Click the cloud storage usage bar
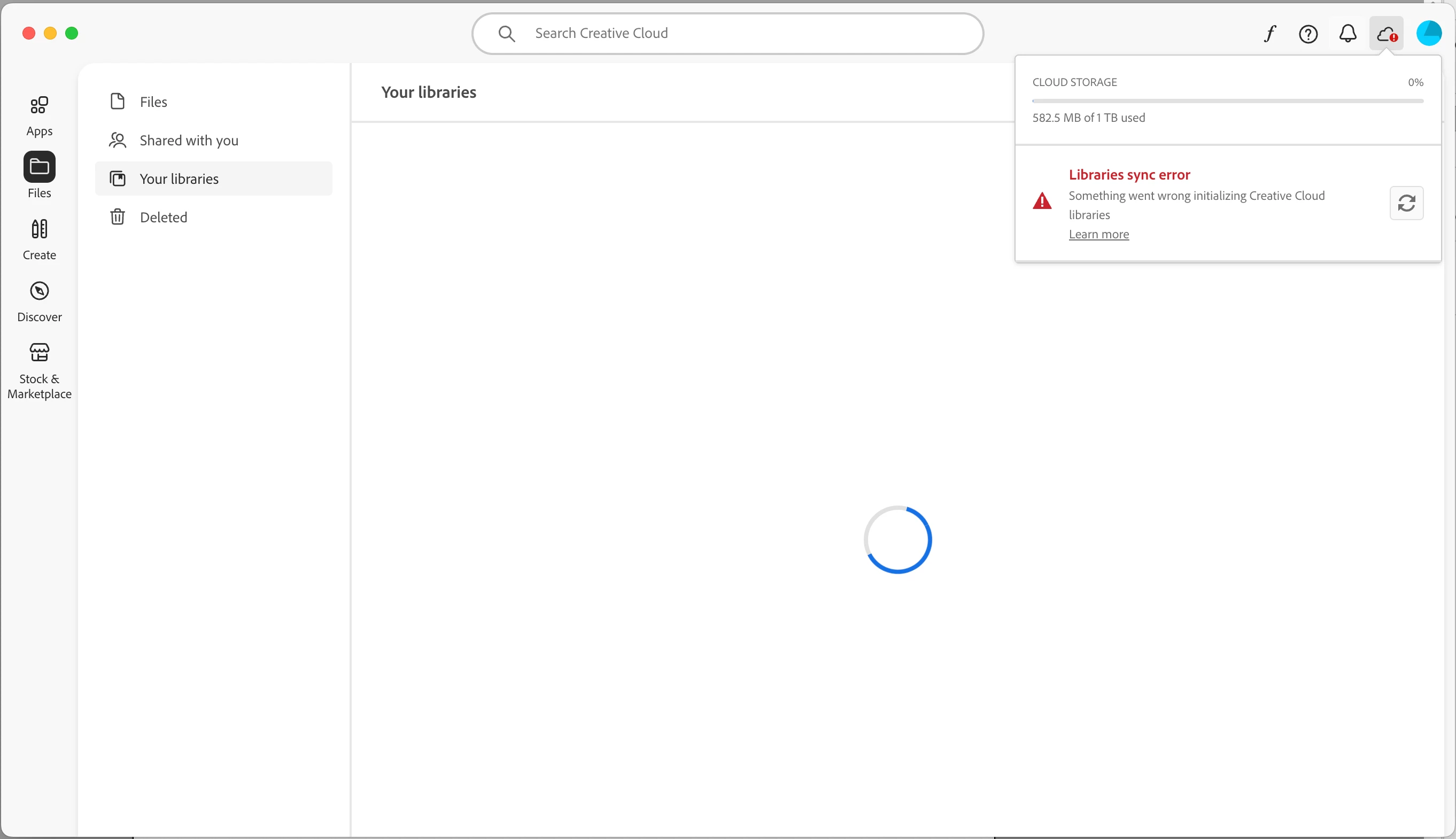Viewport: 1456px width, 839px height. pyautogui.click(x=1227, y=101)
